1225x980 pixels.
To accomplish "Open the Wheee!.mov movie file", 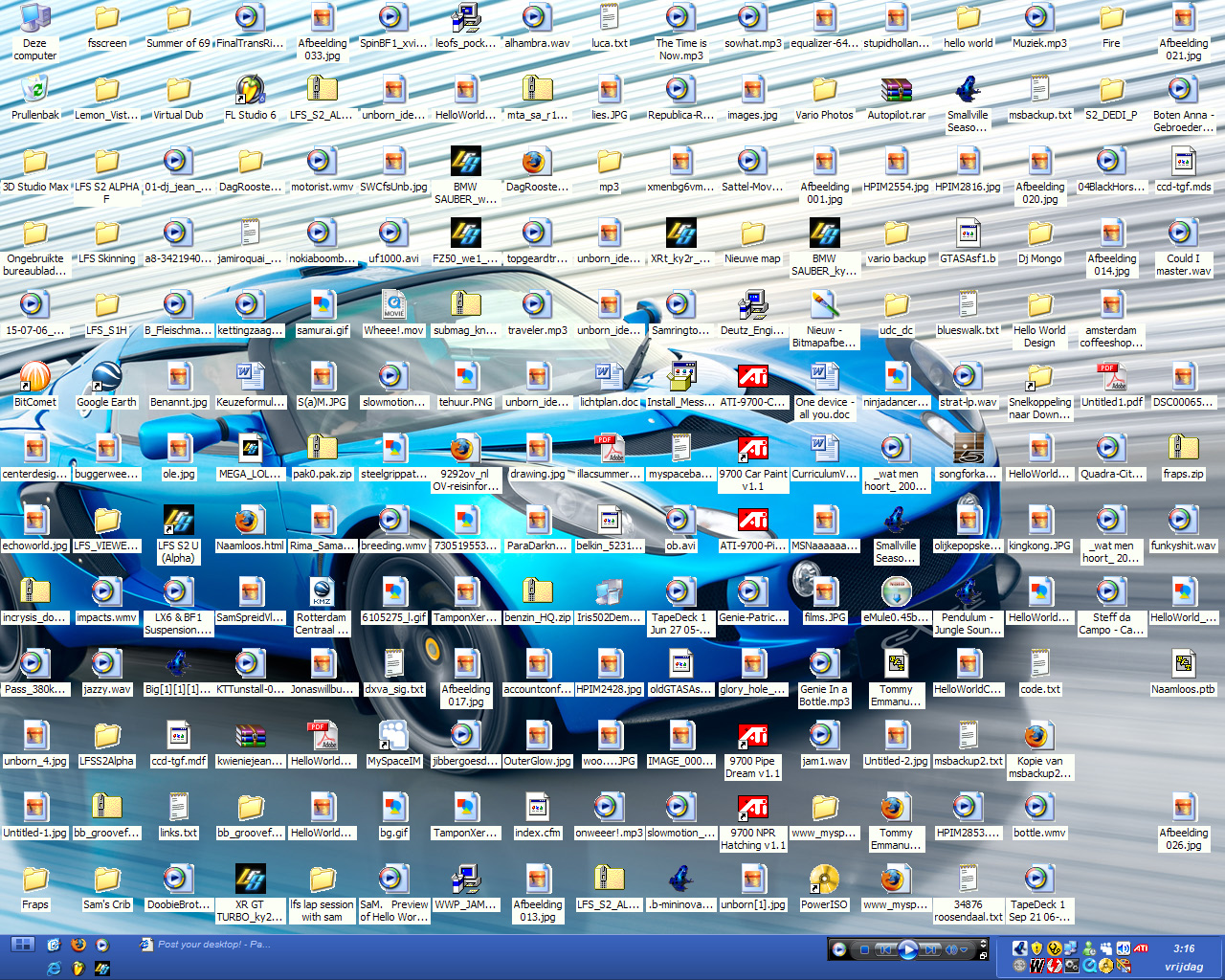I will pos(393,313).
